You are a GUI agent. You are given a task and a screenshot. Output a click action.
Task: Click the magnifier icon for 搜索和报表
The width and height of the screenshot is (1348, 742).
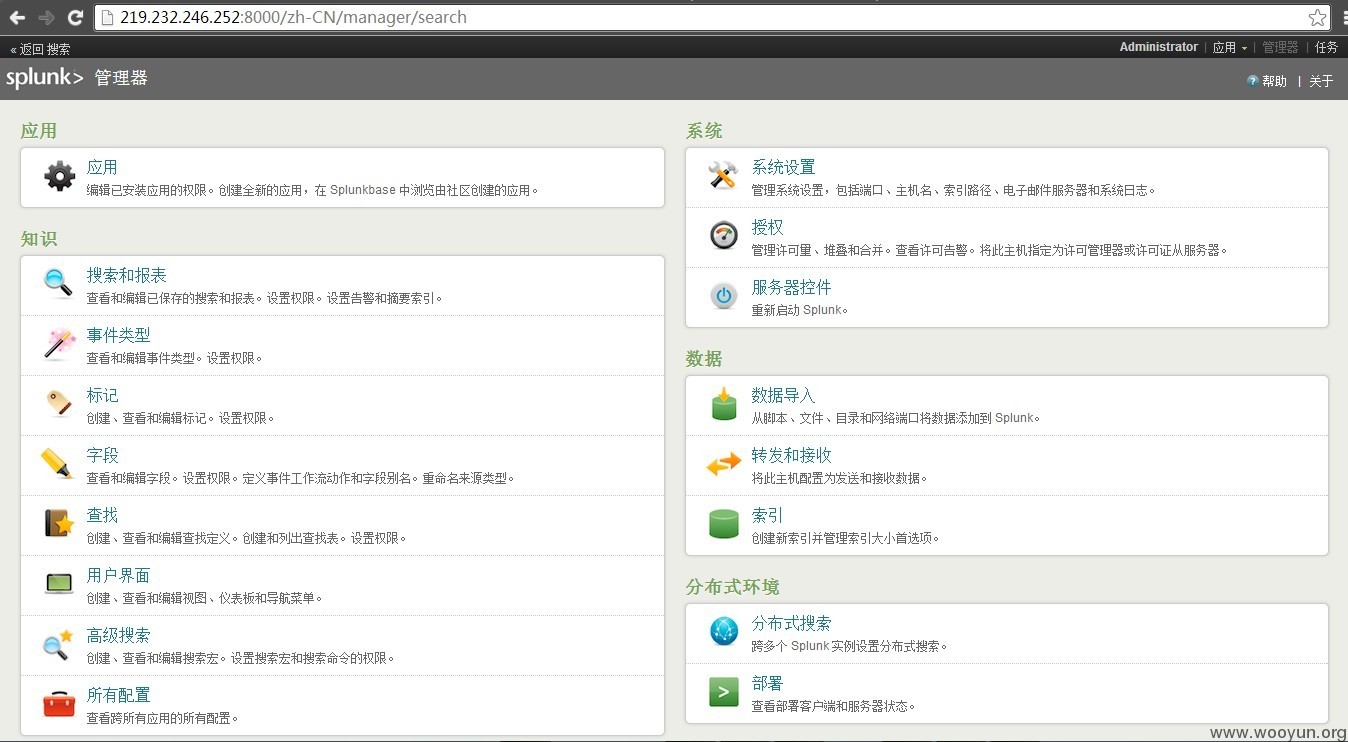pyautogui.click(x=58, y=284)
